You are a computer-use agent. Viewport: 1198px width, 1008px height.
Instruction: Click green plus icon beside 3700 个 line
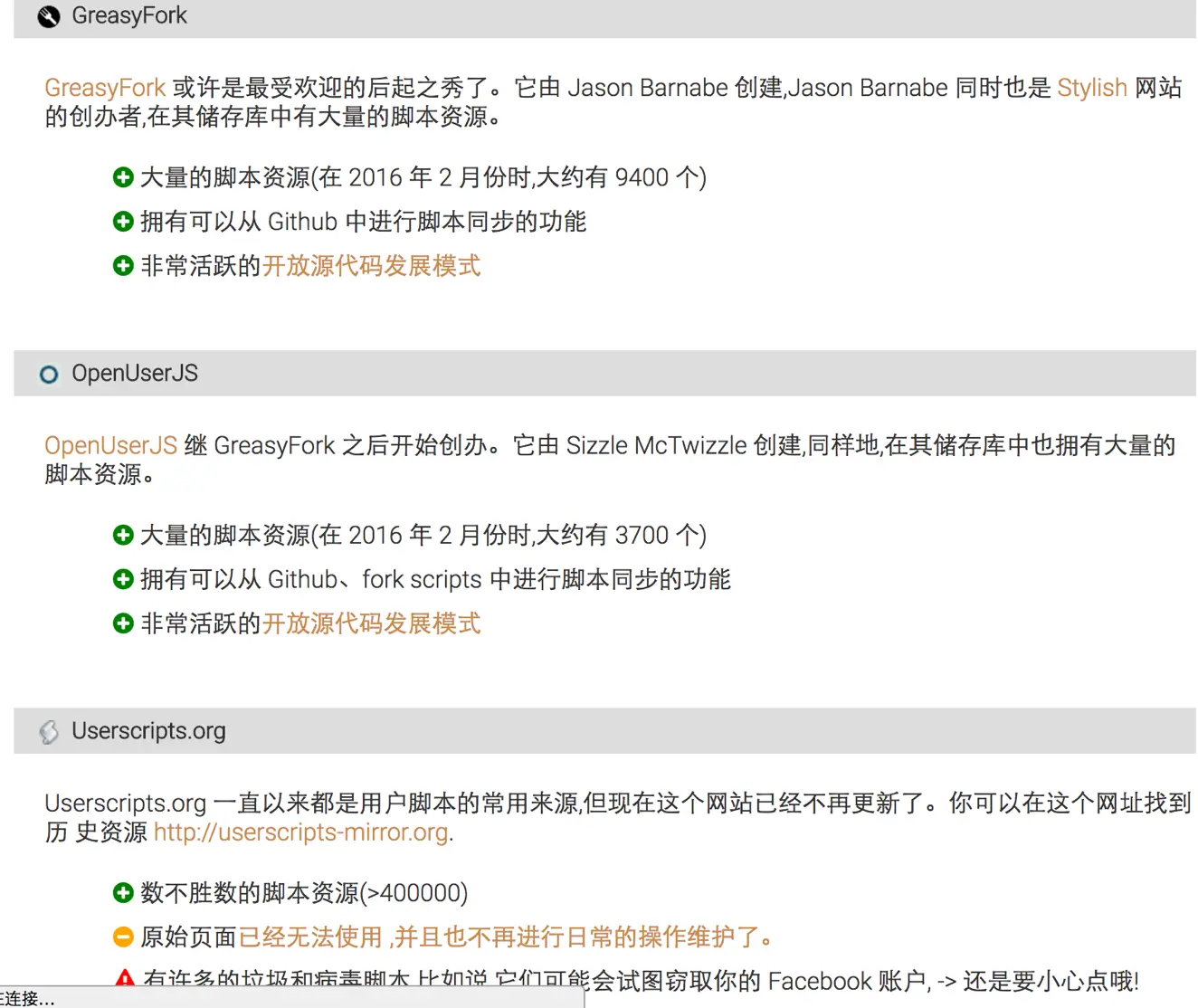point(123,535)
